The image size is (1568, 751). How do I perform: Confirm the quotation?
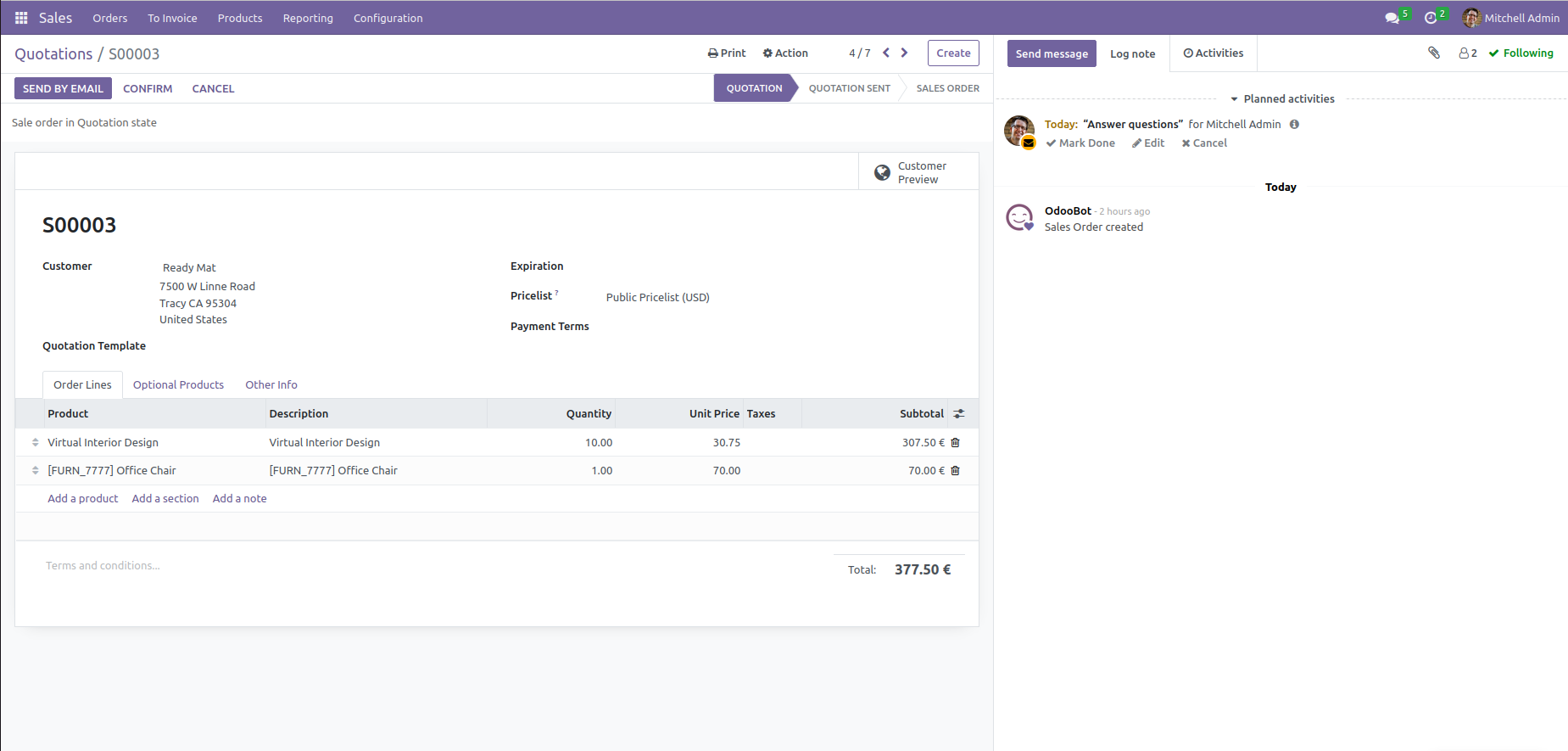pyautogui.click(x=148, y=88)
